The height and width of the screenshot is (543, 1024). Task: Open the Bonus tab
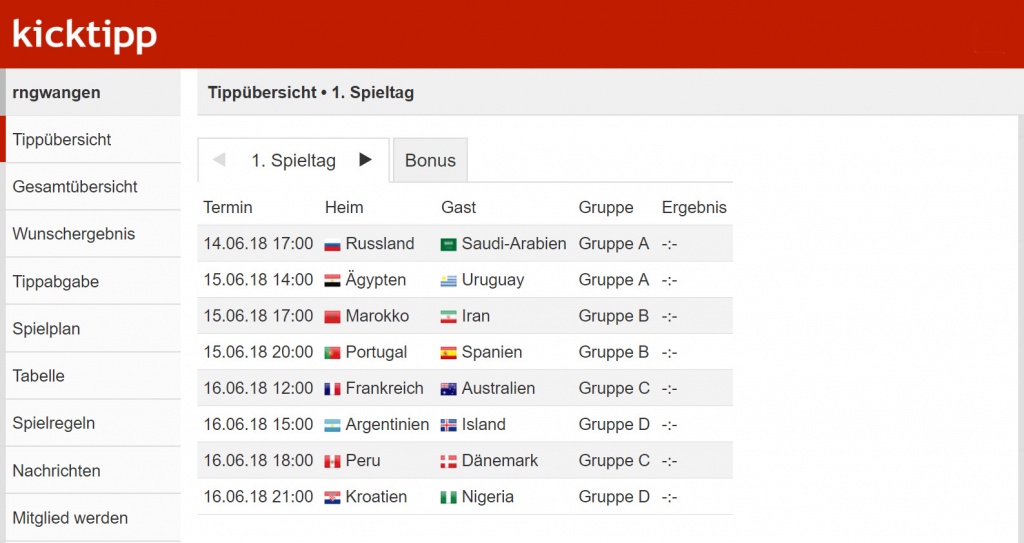click(x=430, y=160)
